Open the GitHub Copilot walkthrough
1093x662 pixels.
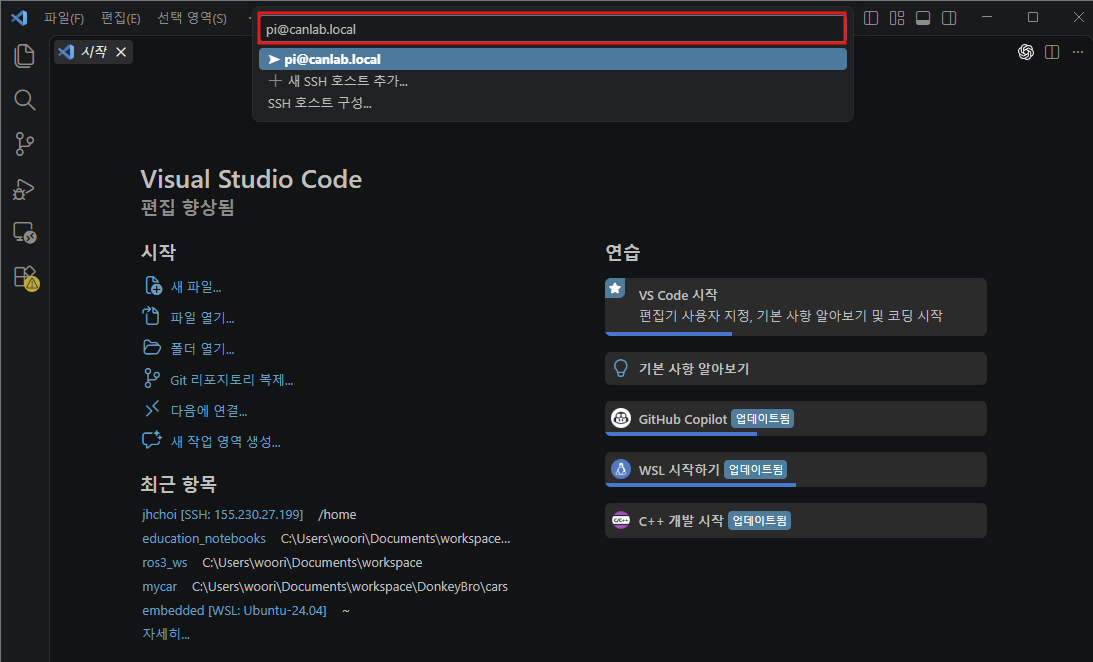pos(795,419)
